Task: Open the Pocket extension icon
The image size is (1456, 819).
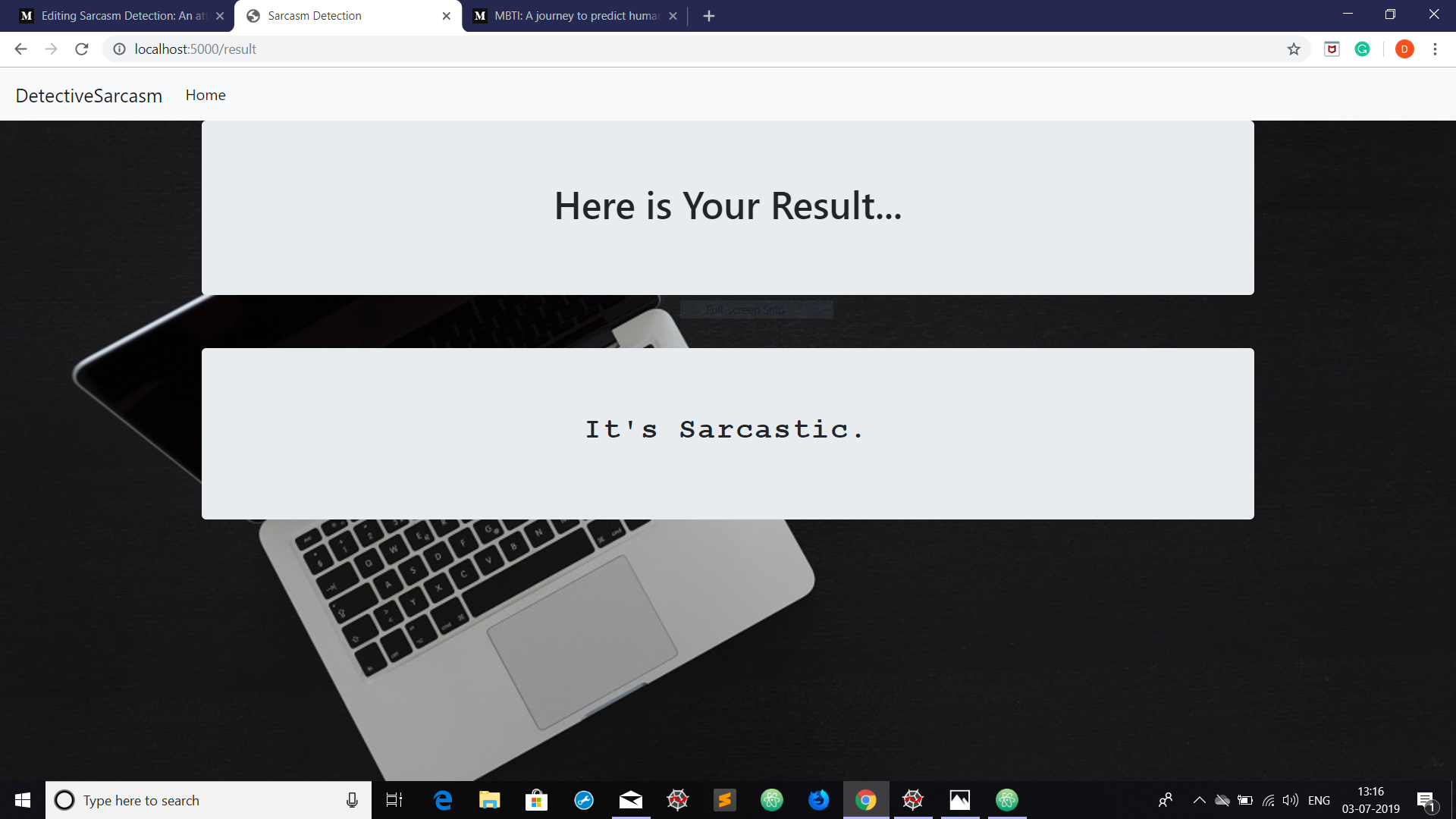Action: pyautogui.click(x=1332, y=49)
